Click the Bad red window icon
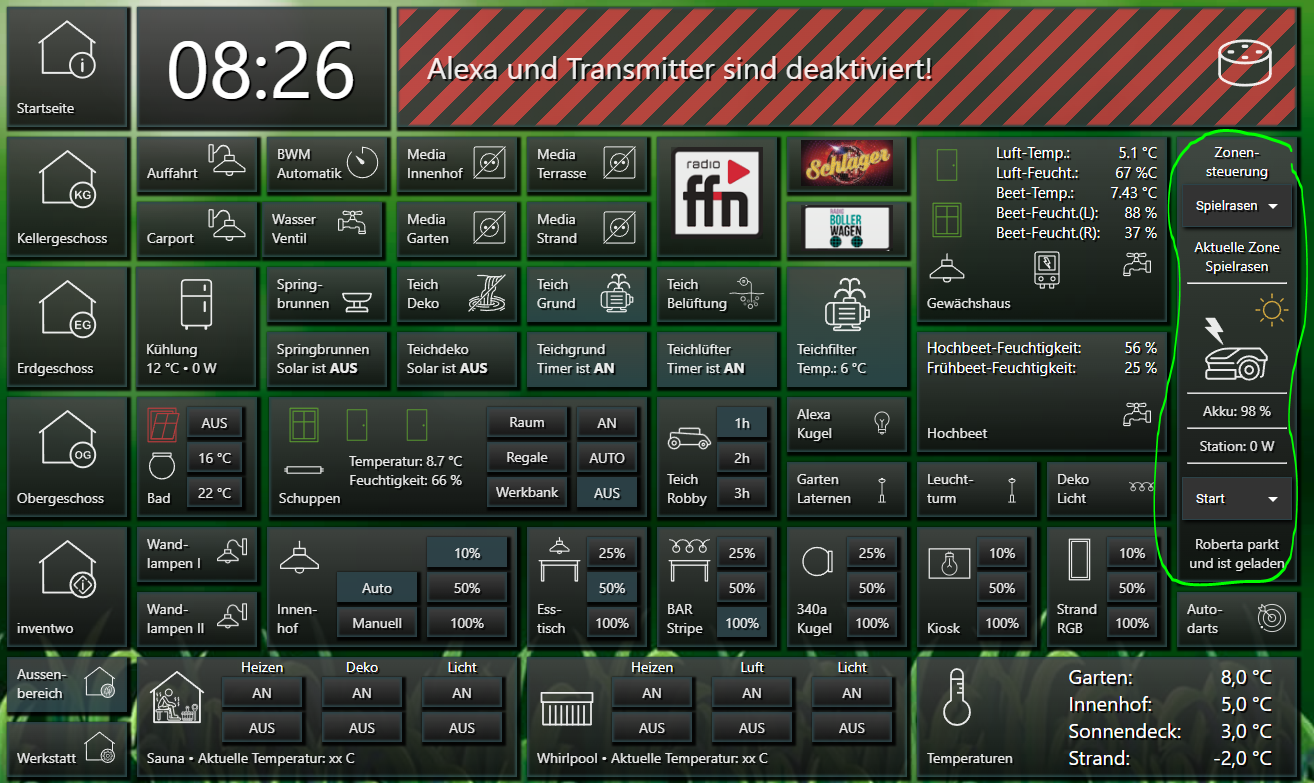This screenshot has width=1314, height=783. (x=161, y=424)
